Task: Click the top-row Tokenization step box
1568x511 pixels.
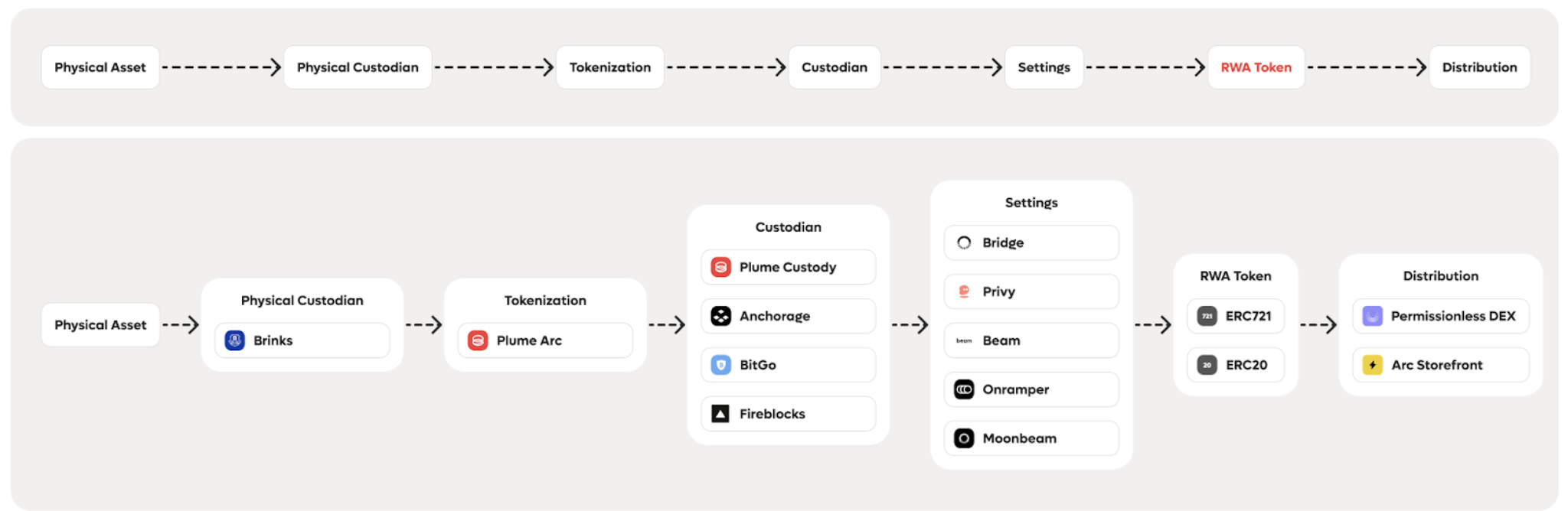Action: click(x=609, y=67)
